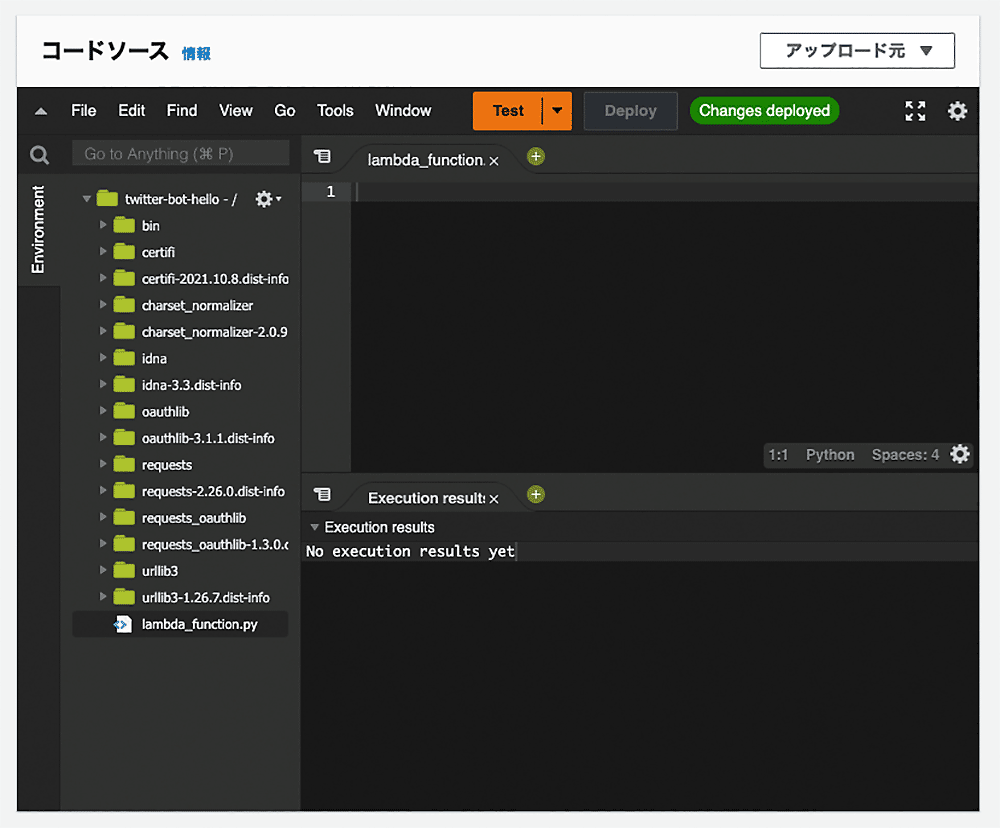This screenshot has width=1000, height=828.
Task: Click the Deploy button
Action: [x=631, y=111]
